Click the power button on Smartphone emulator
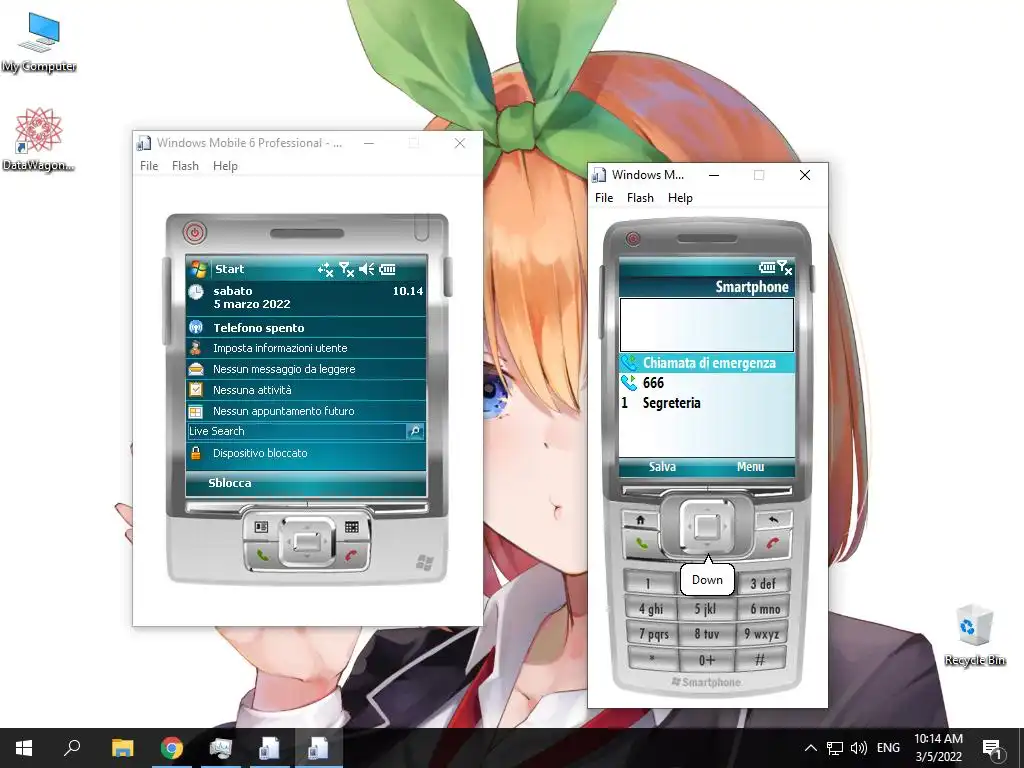 pyautogui.click(x=632, y=238)
